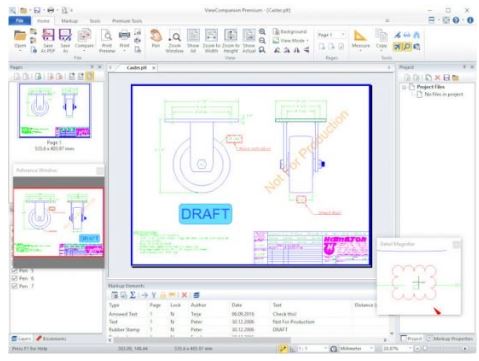Screen dimensions: 479x361
Task: Select the Measure triangle tool
Action: [x=360, y=36]
